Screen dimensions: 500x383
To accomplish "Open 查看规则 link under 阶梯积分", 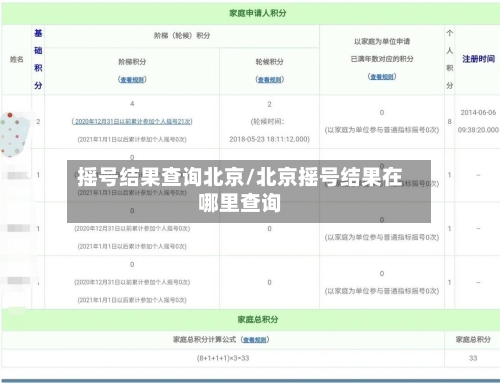I will coord(132,80).
